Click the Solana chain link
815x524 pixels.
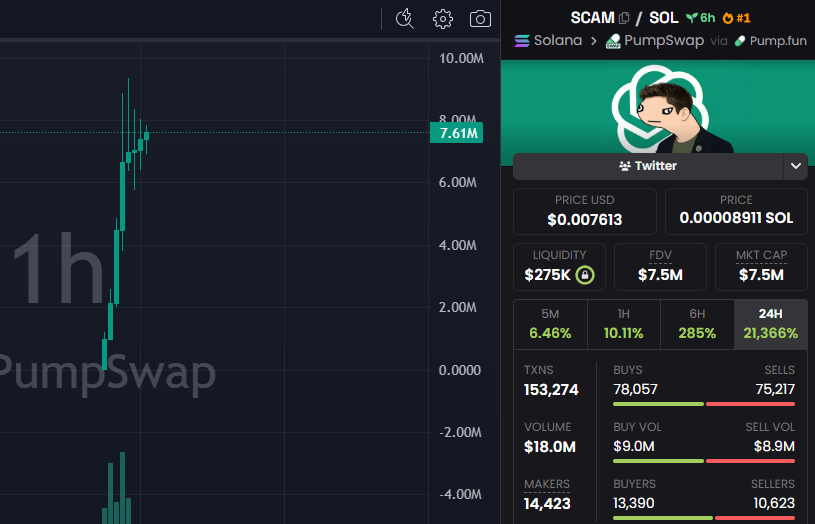click(548, 41)
